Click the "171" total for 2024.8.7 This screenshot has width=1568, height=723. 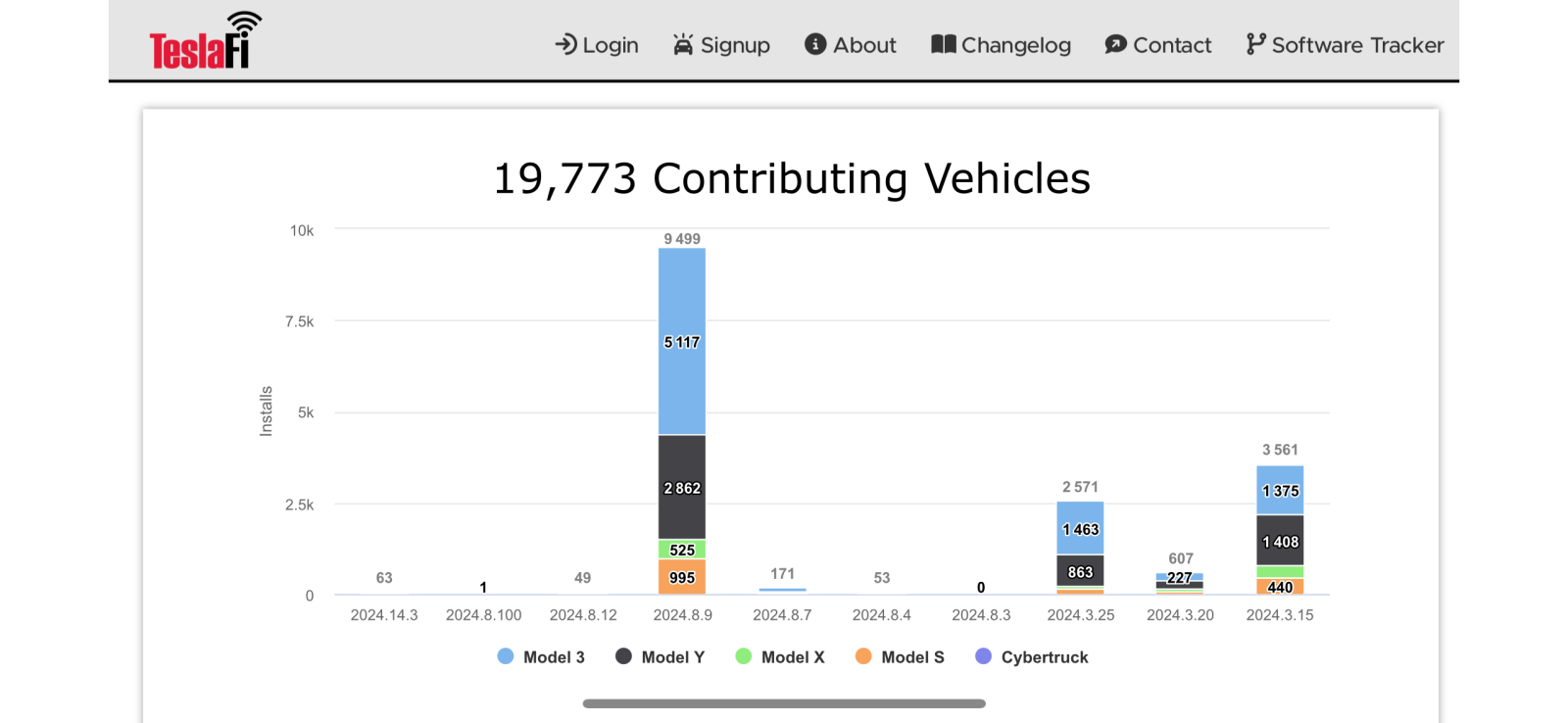point(782,574)
